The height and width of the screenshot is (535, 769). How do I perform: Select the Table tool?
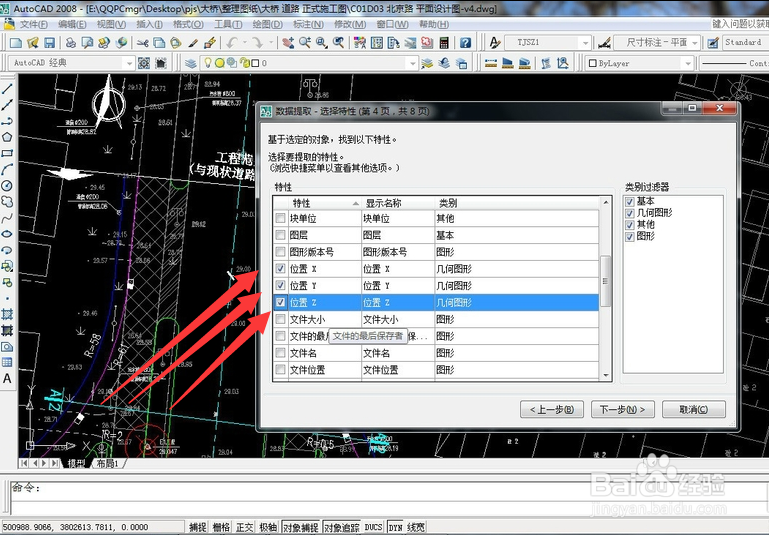7,362
